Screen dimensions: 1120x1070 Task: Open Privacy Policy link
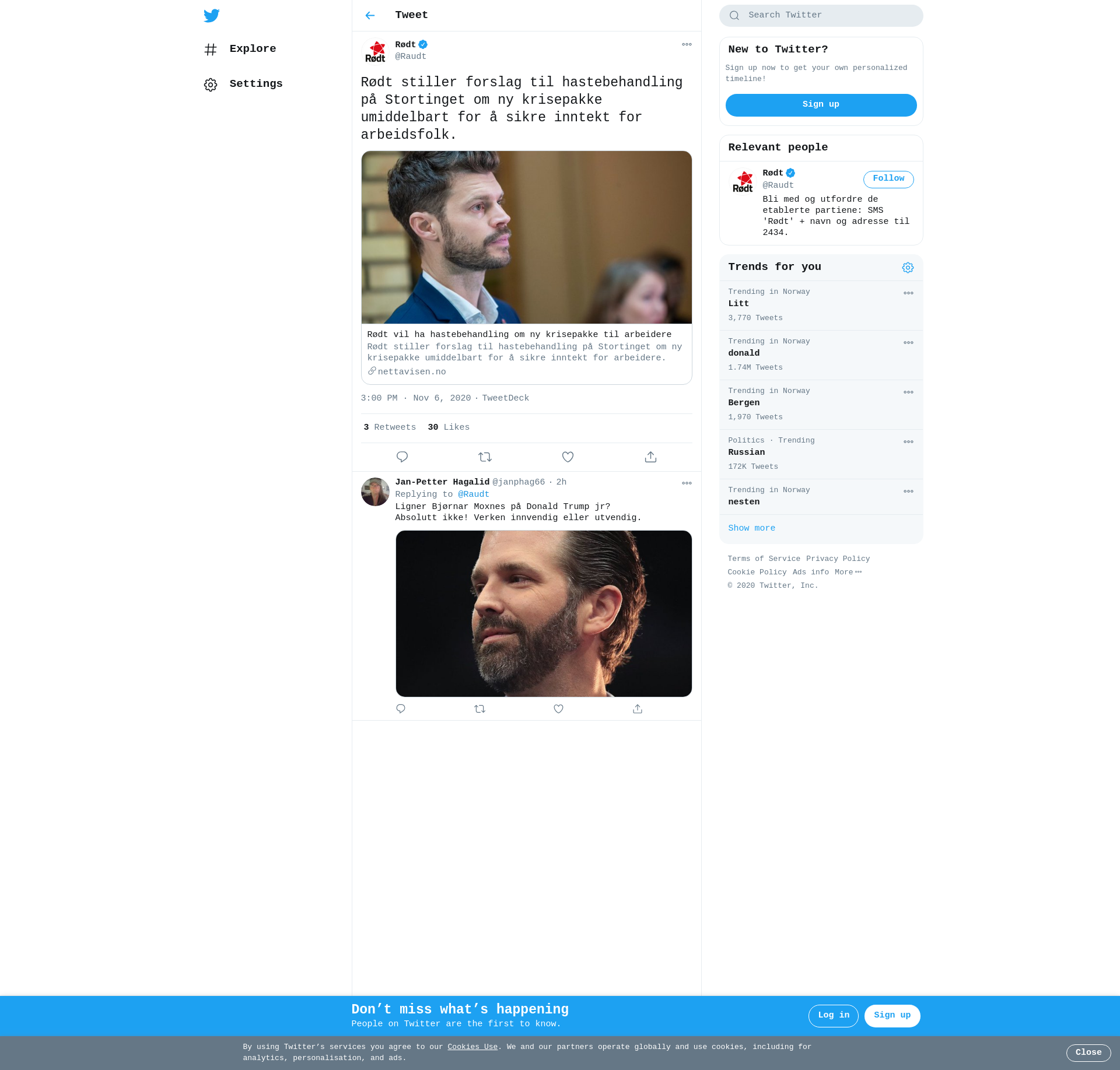click(x=838, y=559)
